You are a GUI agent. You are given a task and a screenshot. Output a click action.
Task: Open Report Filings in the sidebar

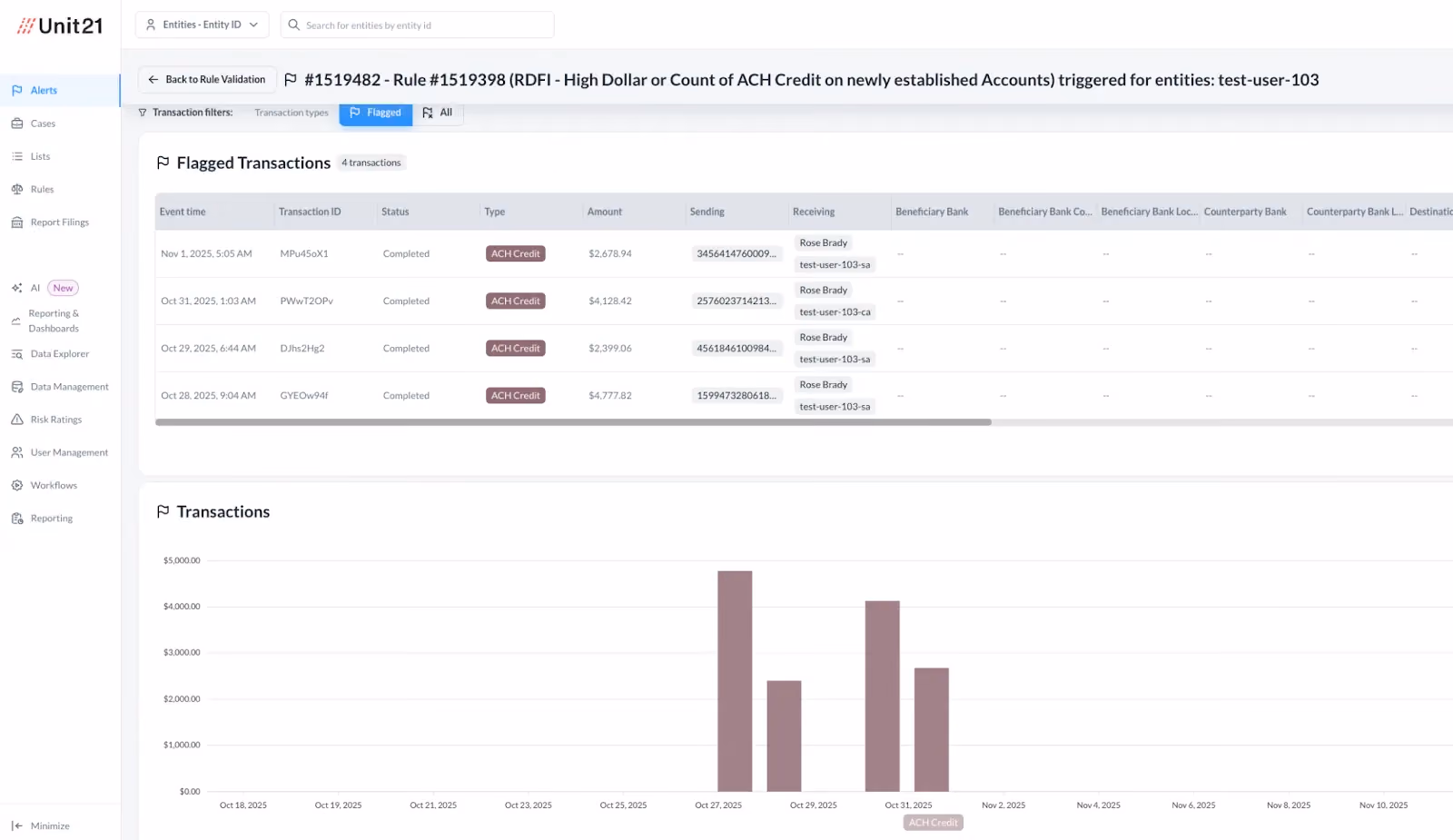pyautogui.click(x=59, y=222)
